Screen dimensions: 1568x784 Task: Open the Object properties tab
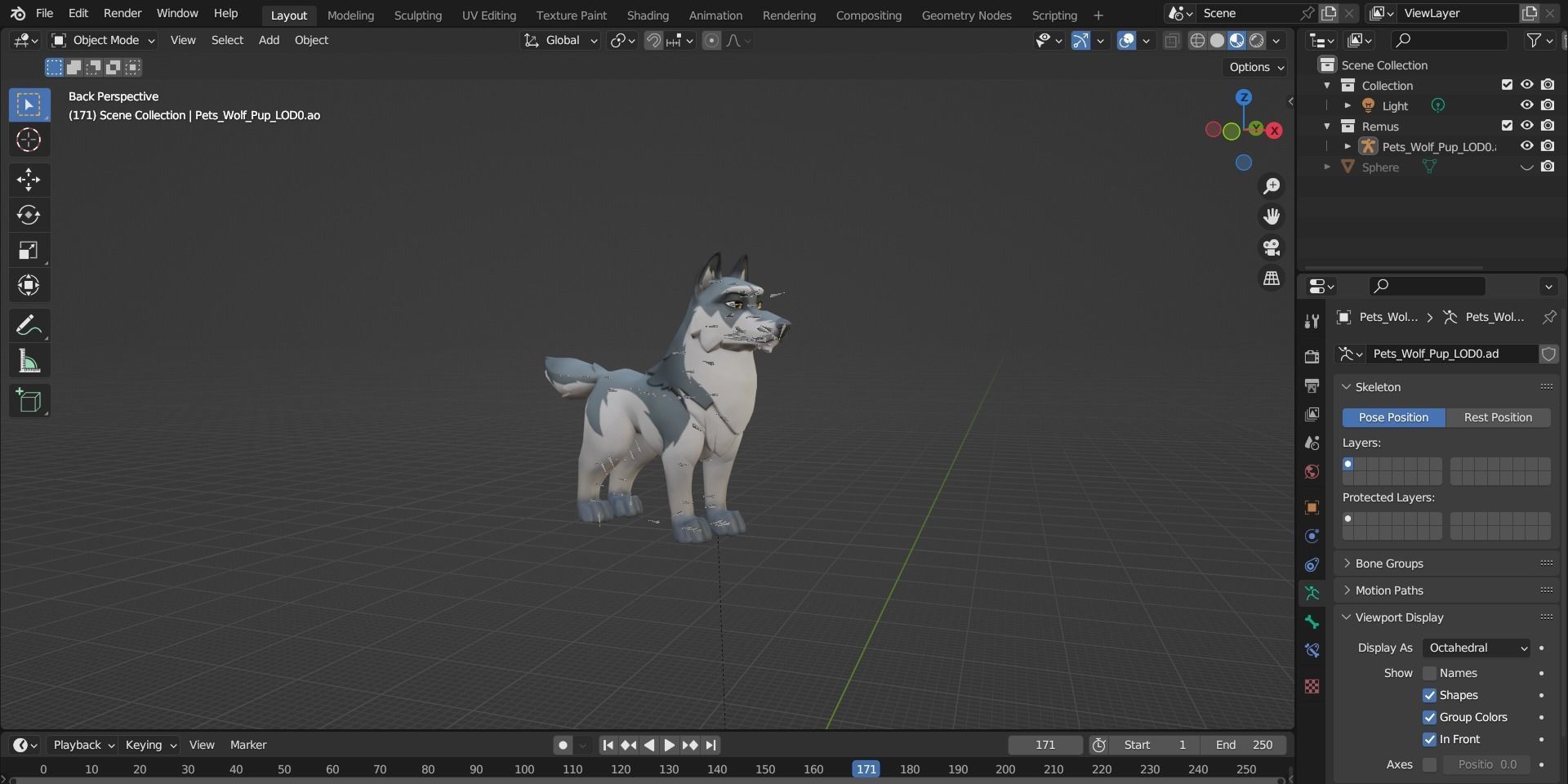point(1312,507)
